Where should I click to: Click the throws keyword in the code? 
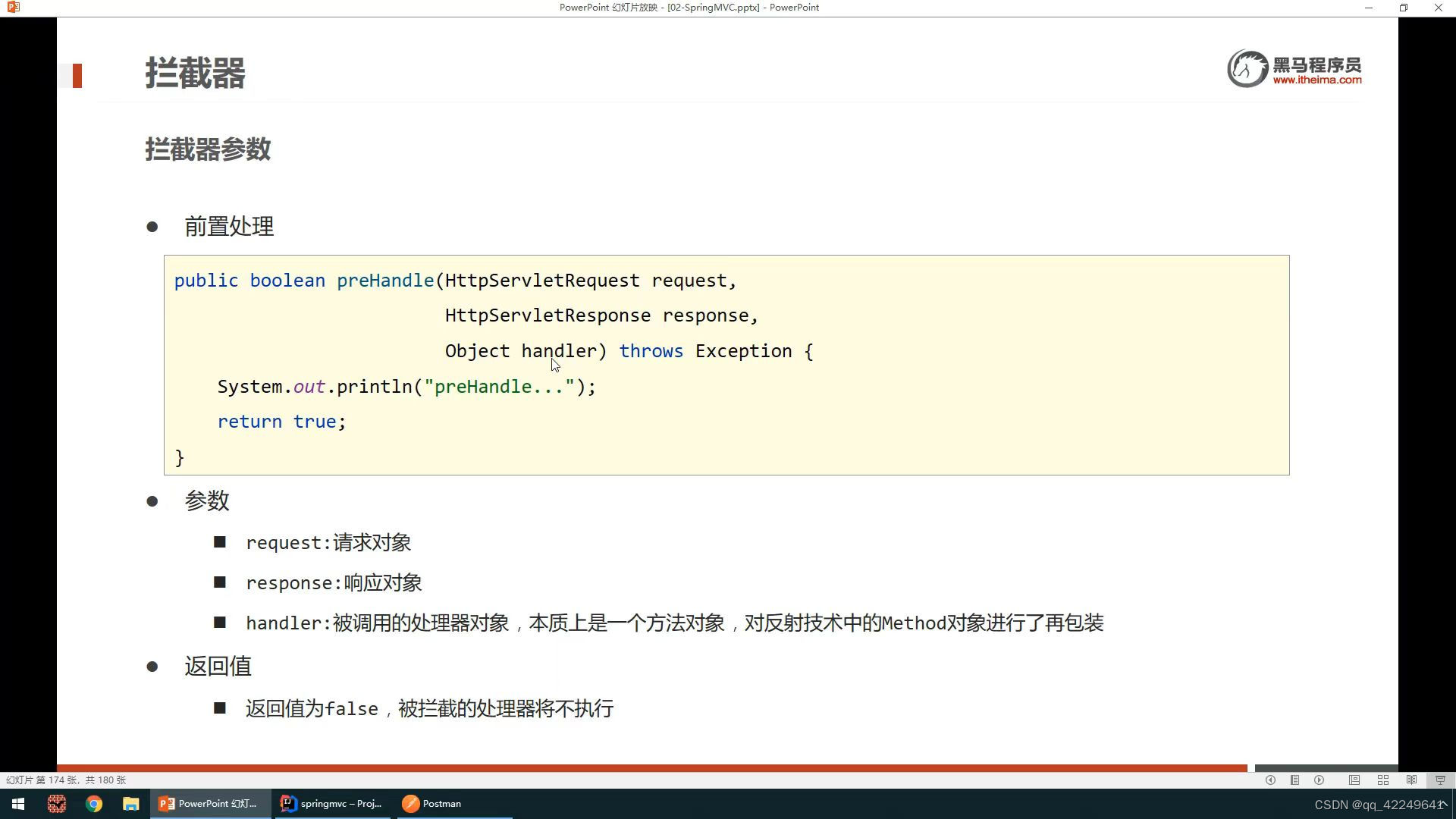click(651, 351)
